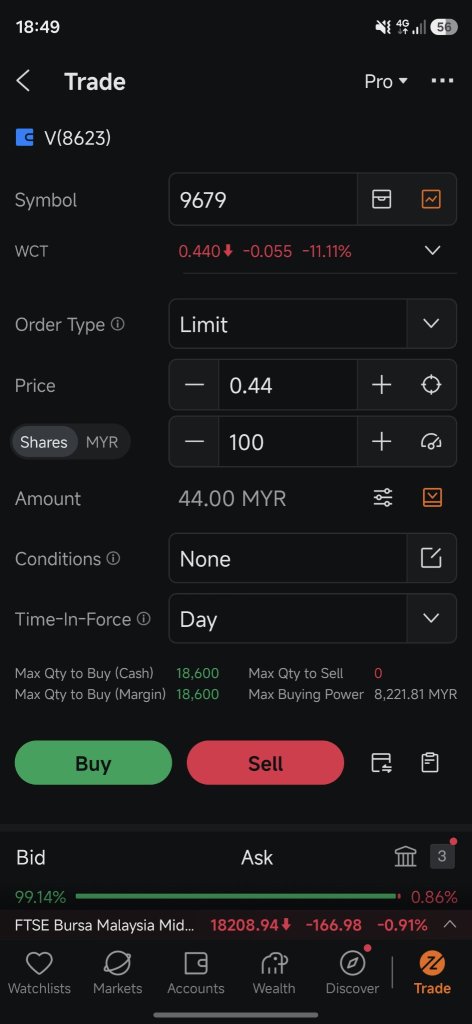Tap the archive box icon next to symbol
The image size is (472, 1024).
click(381, 199)
